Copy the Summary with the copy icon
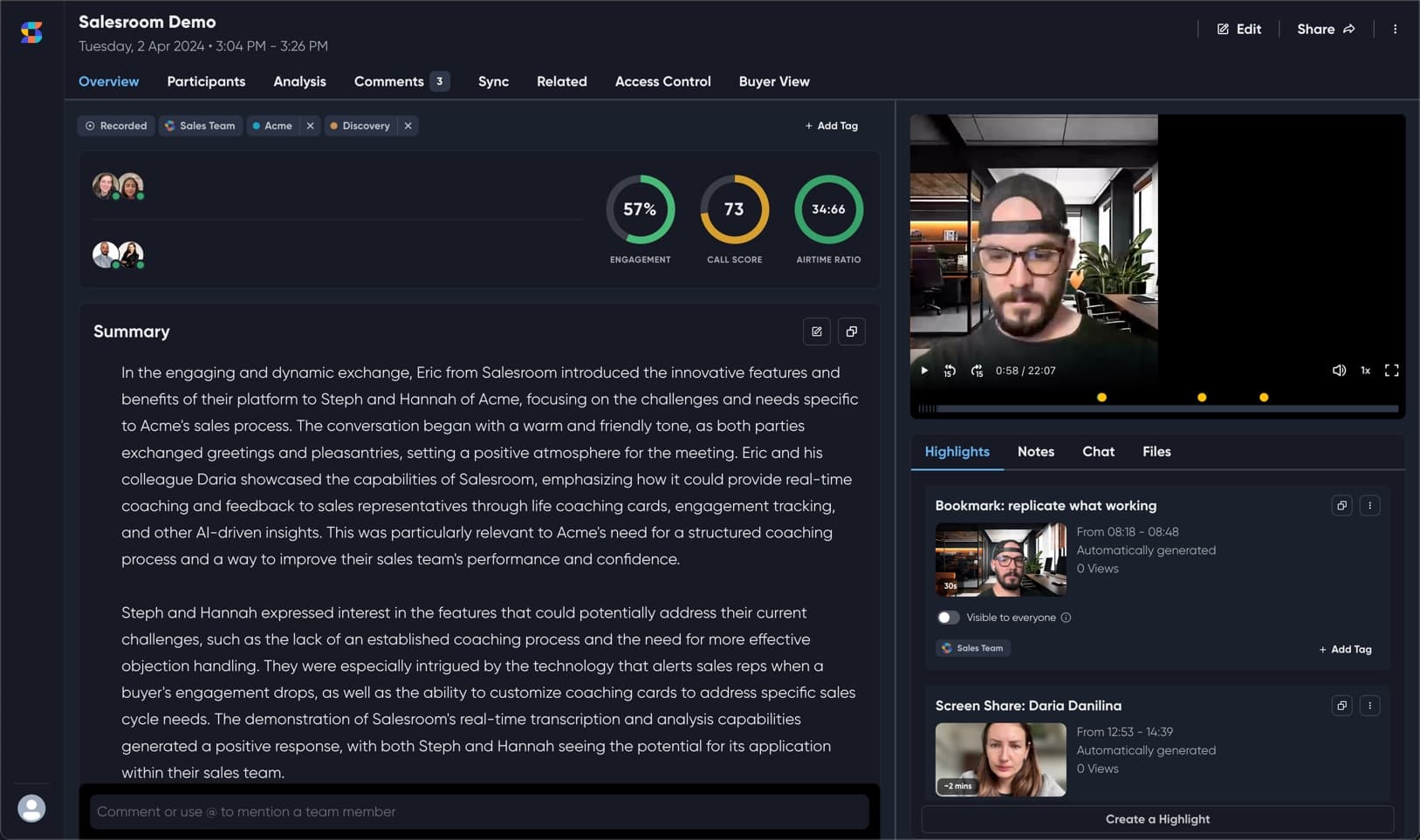 pos(852,331)
